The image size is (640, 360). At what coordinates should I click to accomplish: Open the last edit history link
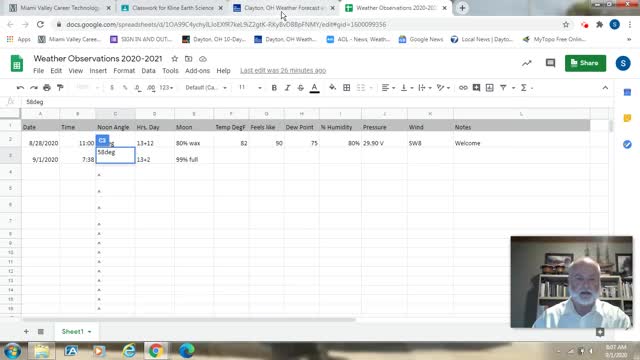pos(283,71)
